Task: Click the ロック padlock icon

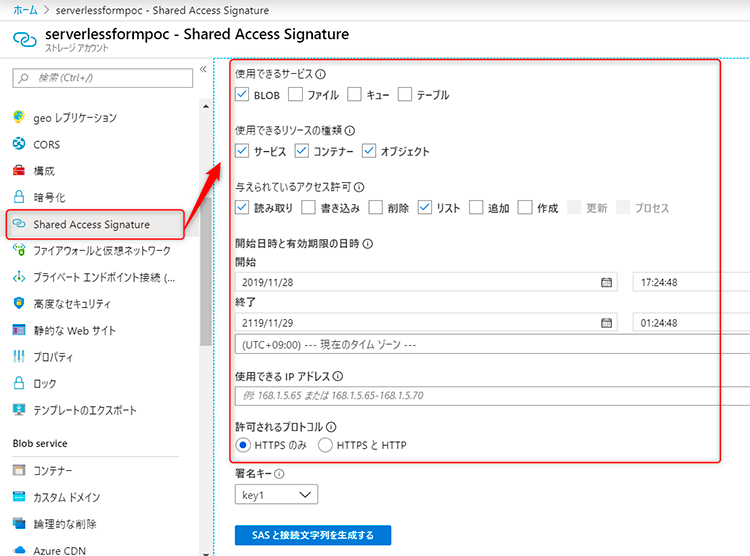Action: 19,383
